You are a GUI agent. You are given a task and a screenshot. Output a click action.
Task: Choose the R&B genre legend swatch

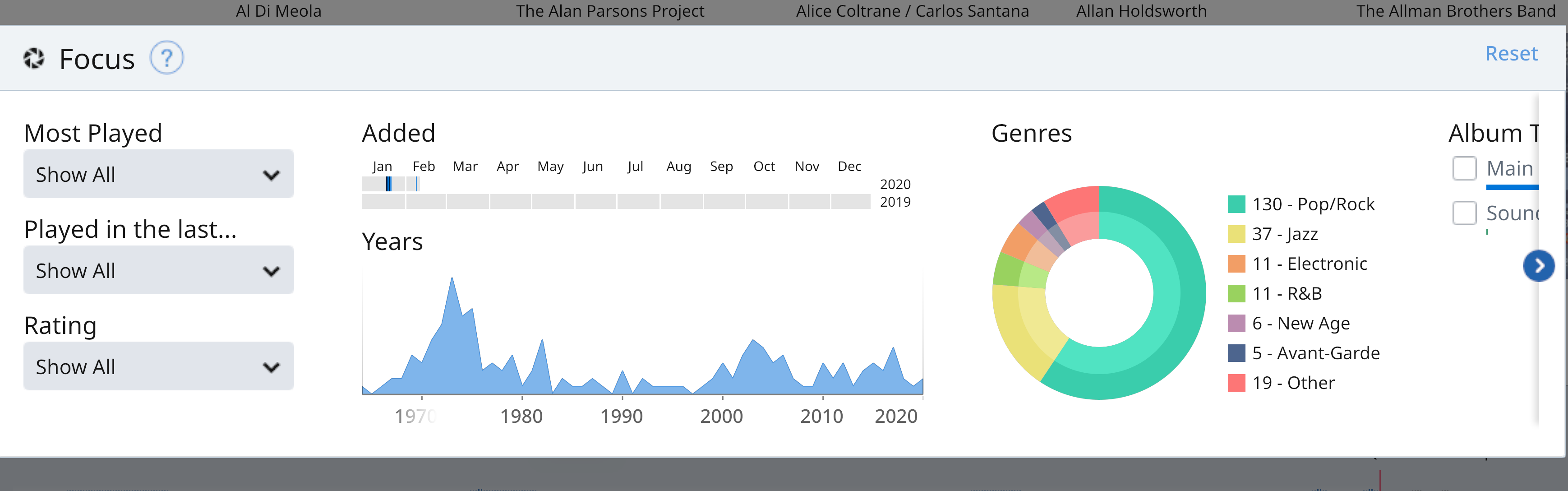click(1236, 294)
